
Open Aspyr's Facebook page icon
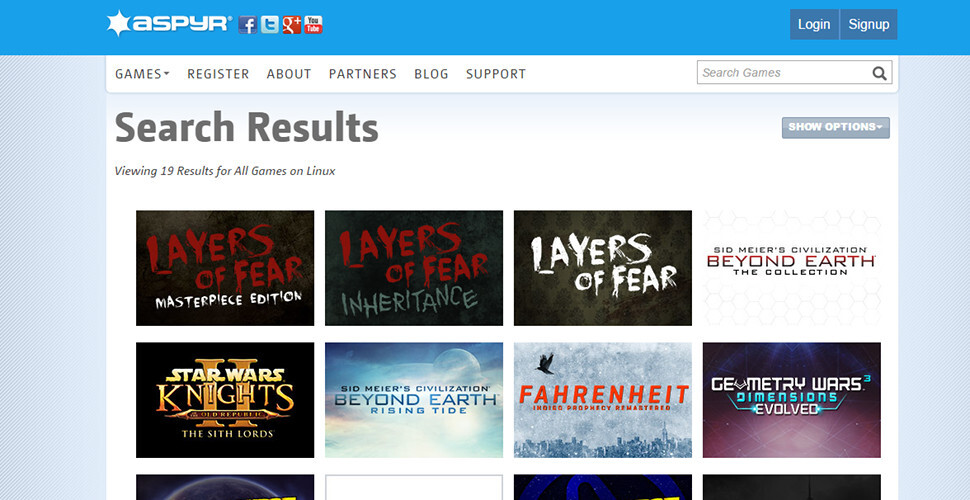(248, 25)
